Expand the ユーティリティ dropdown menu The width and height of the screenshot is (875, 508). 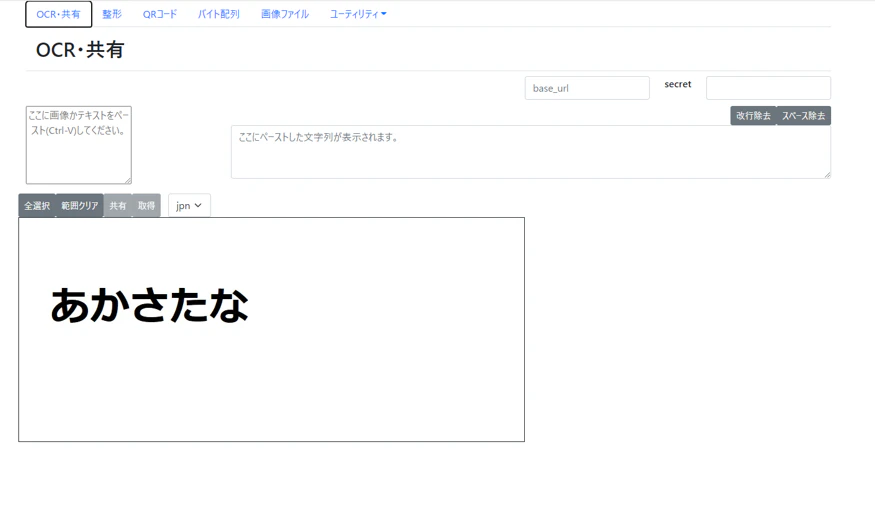(x=358, y=15)
